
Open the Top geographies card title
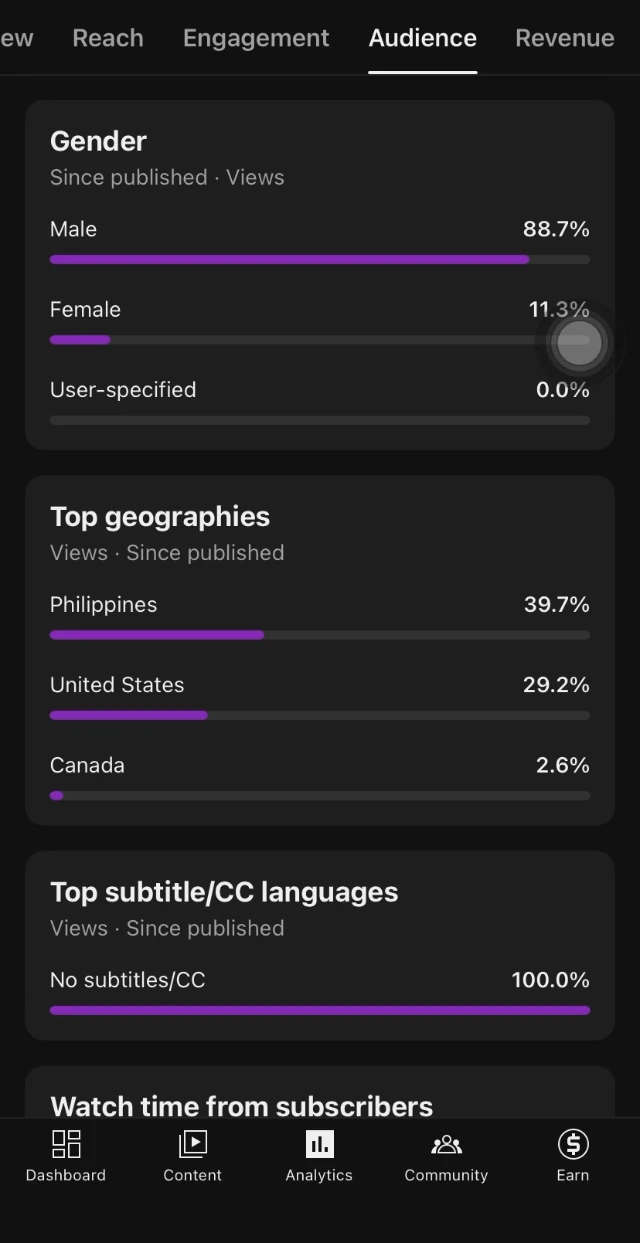[160, 517]
